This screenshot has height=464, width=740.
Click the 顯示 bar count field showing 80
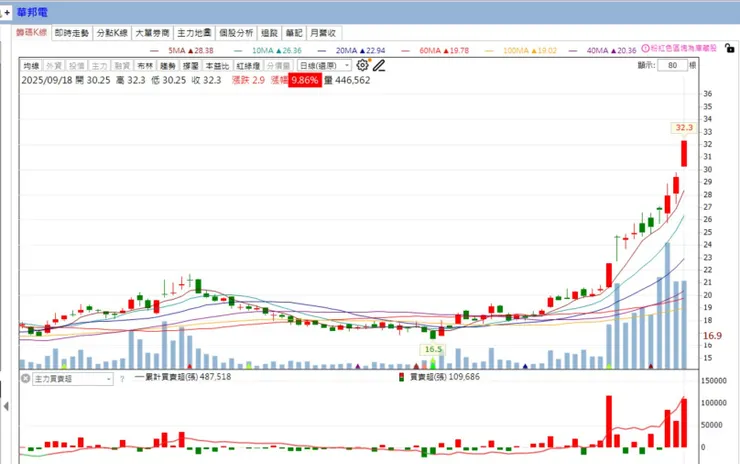pos(673,65)
